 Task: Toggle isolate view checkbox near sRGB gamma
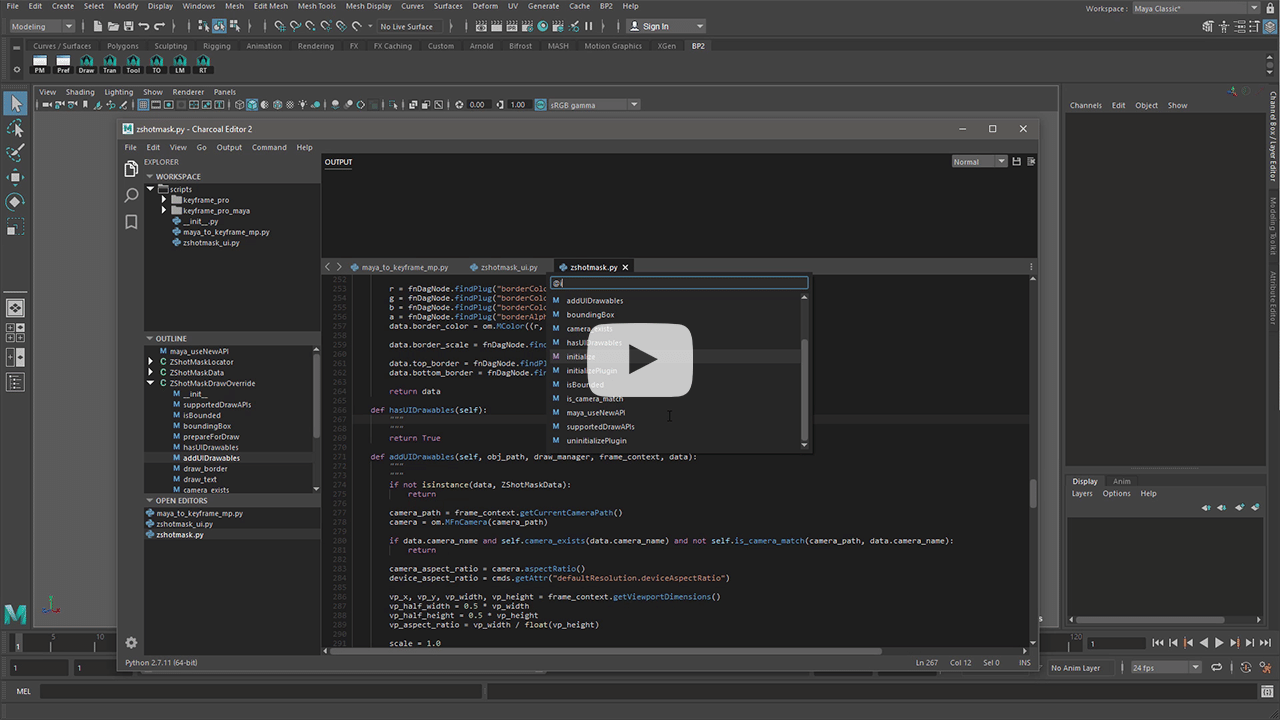click(541, 104)
